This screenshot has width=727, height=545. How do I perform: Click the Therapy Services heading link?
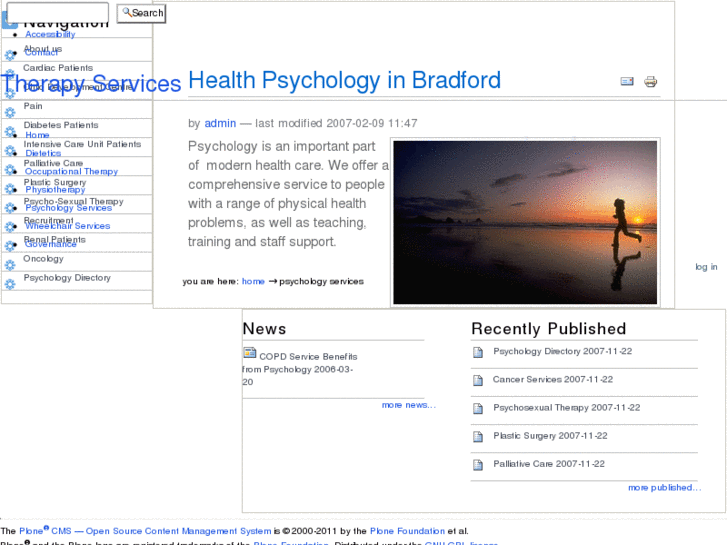91,84
